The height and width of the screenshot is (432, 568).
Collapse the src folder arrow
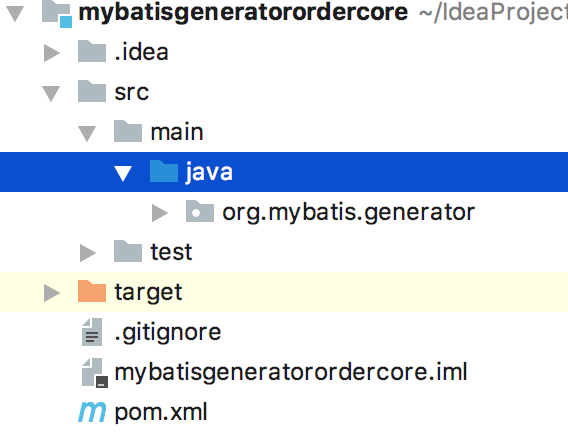51,93
